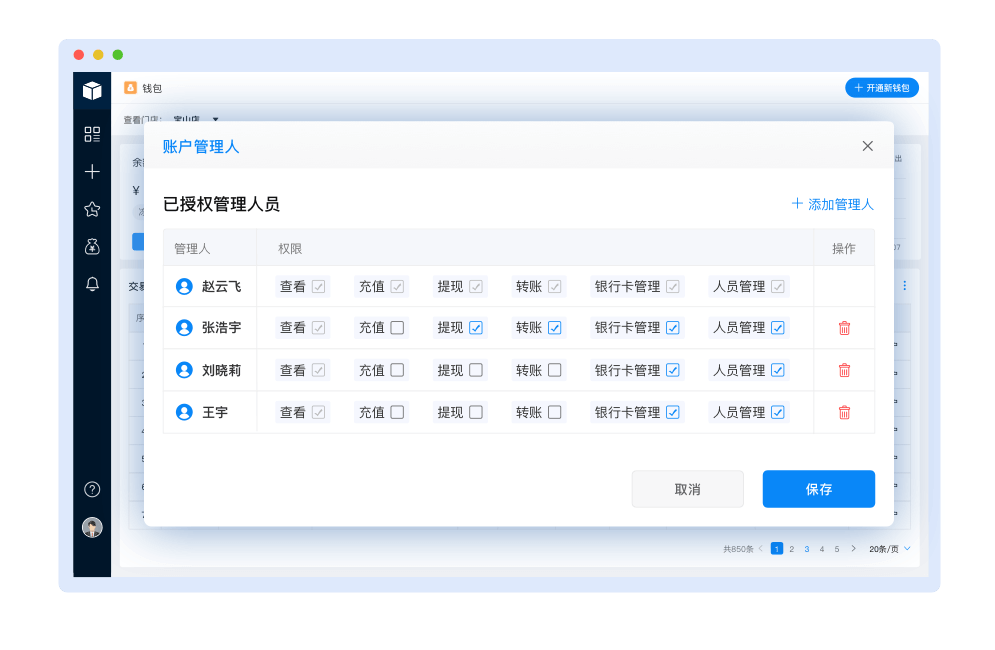This screenshot has width=995, height=650.
Task: Uncheck 人员管理 for 张浩宇
Action: click(x=777, y=328)
